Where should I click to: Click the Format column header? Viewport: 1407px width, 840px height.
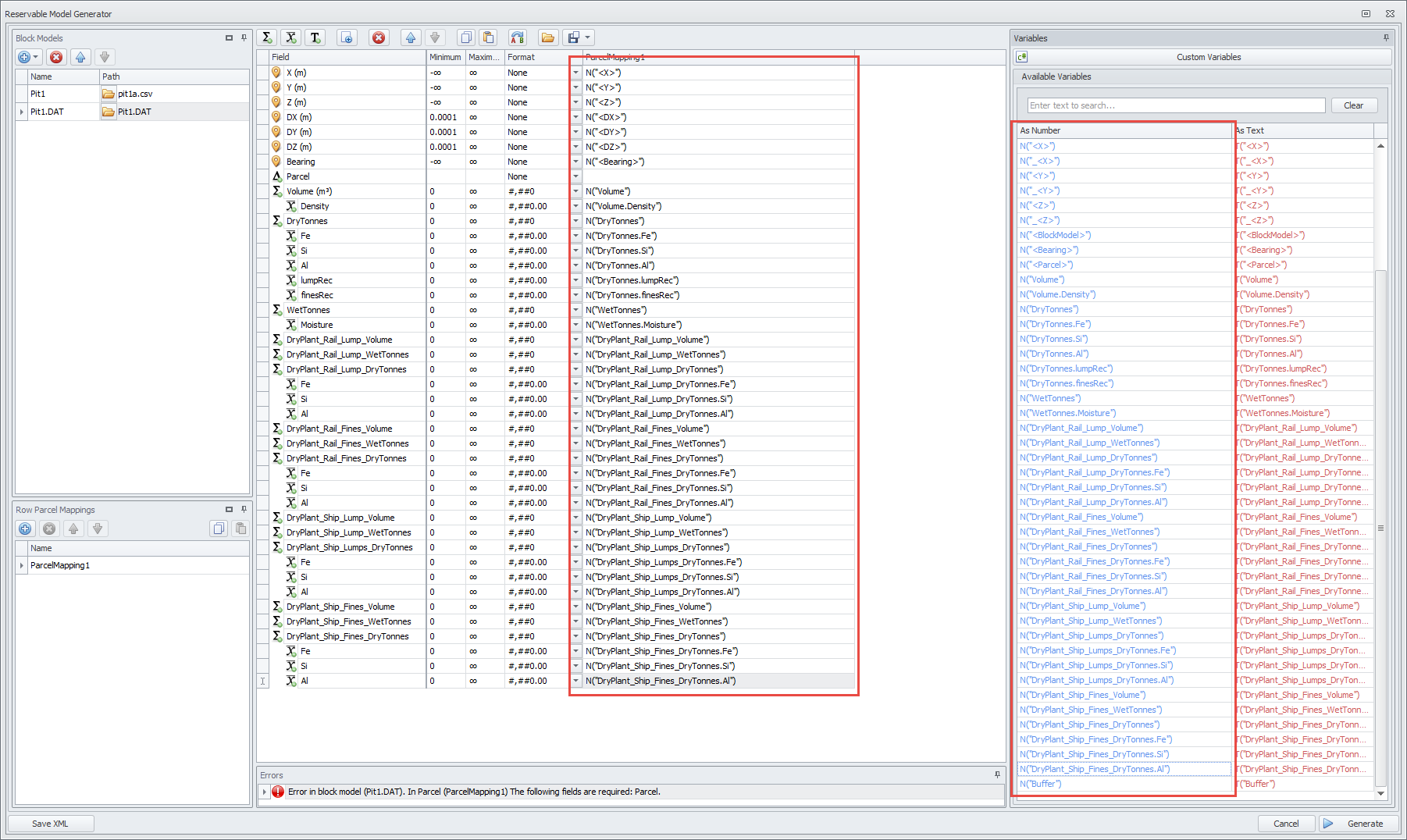(536, 57)
